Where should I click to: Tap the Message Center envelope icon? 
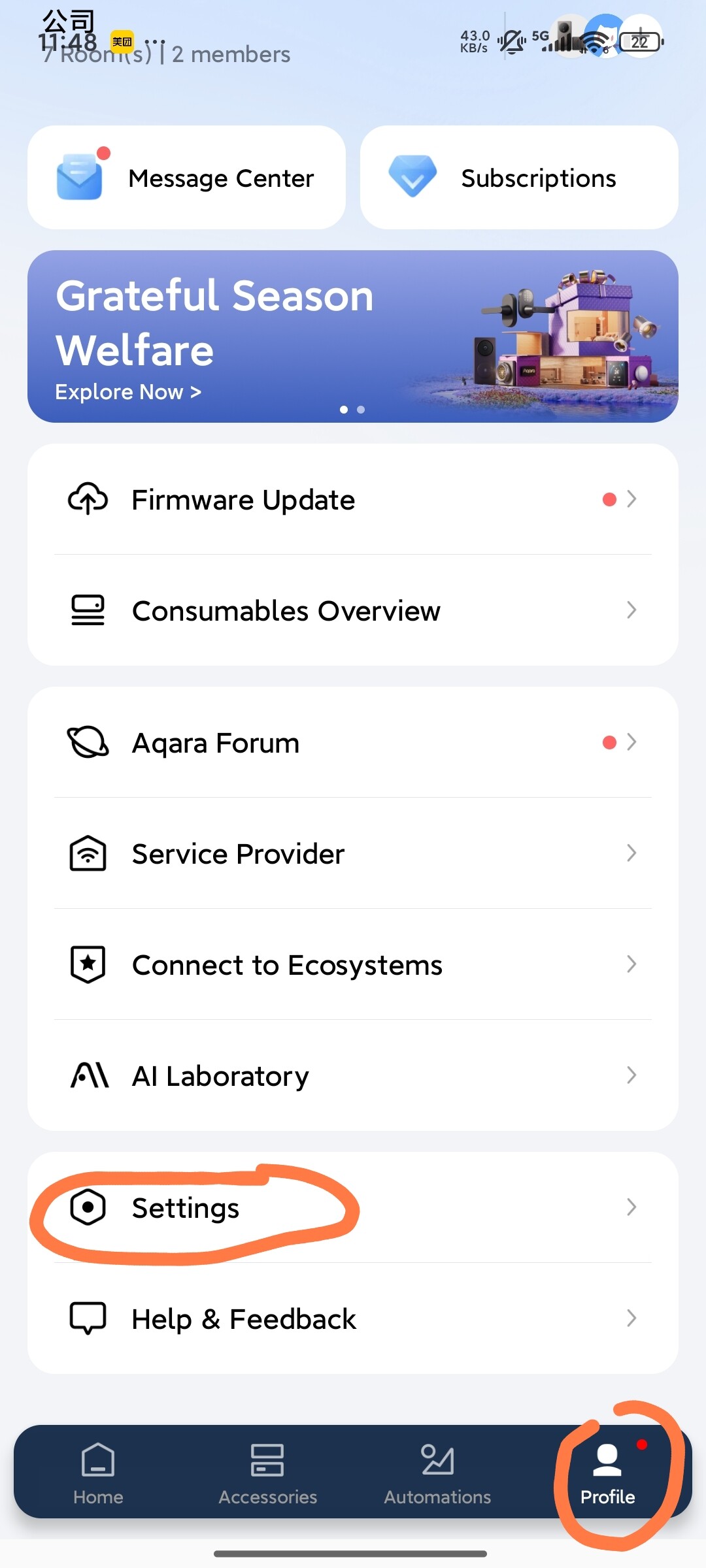pyautogui.click(x=80, y=177)
